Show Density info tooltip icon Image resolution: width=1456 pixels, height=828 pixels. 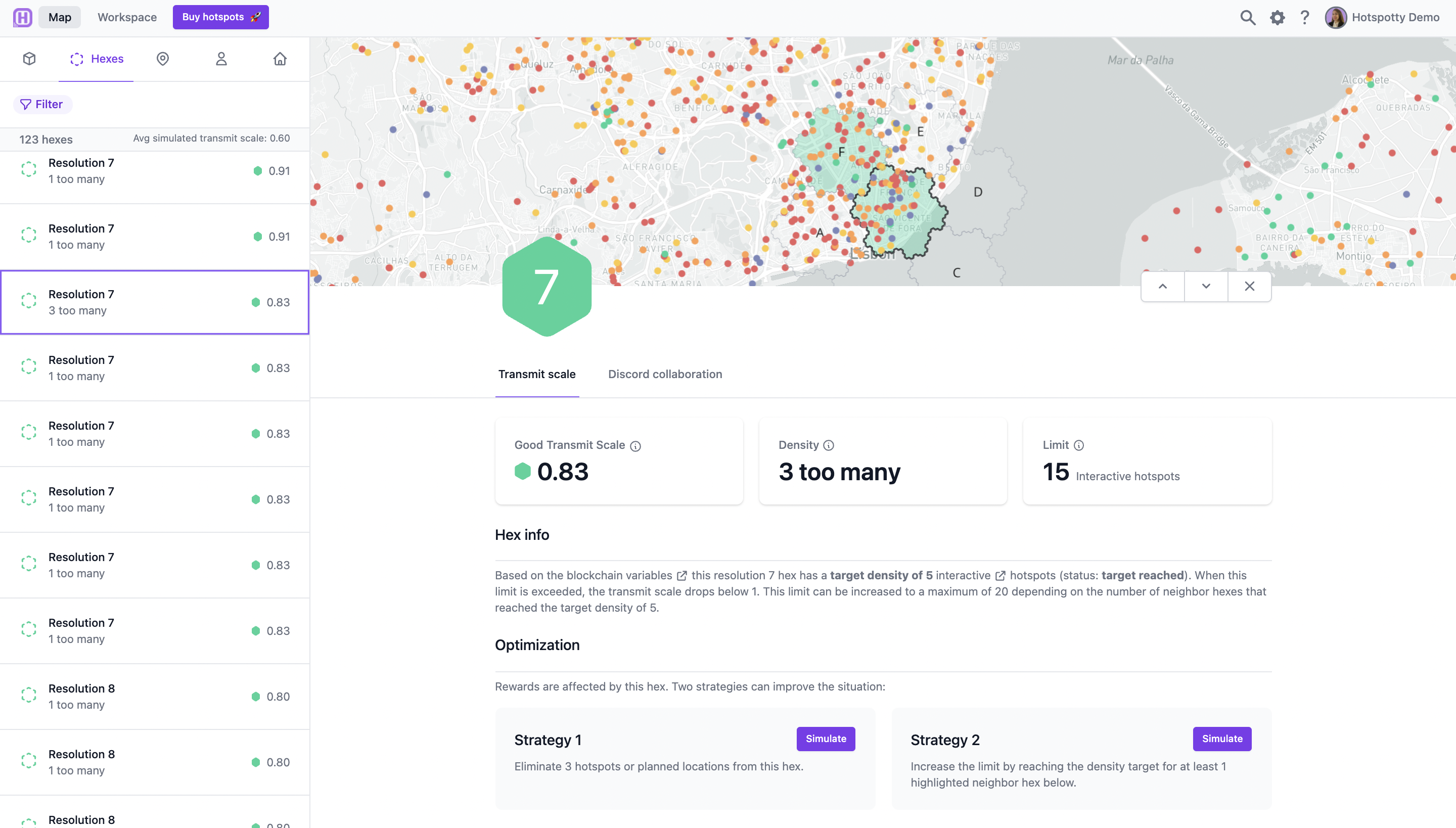829,445
